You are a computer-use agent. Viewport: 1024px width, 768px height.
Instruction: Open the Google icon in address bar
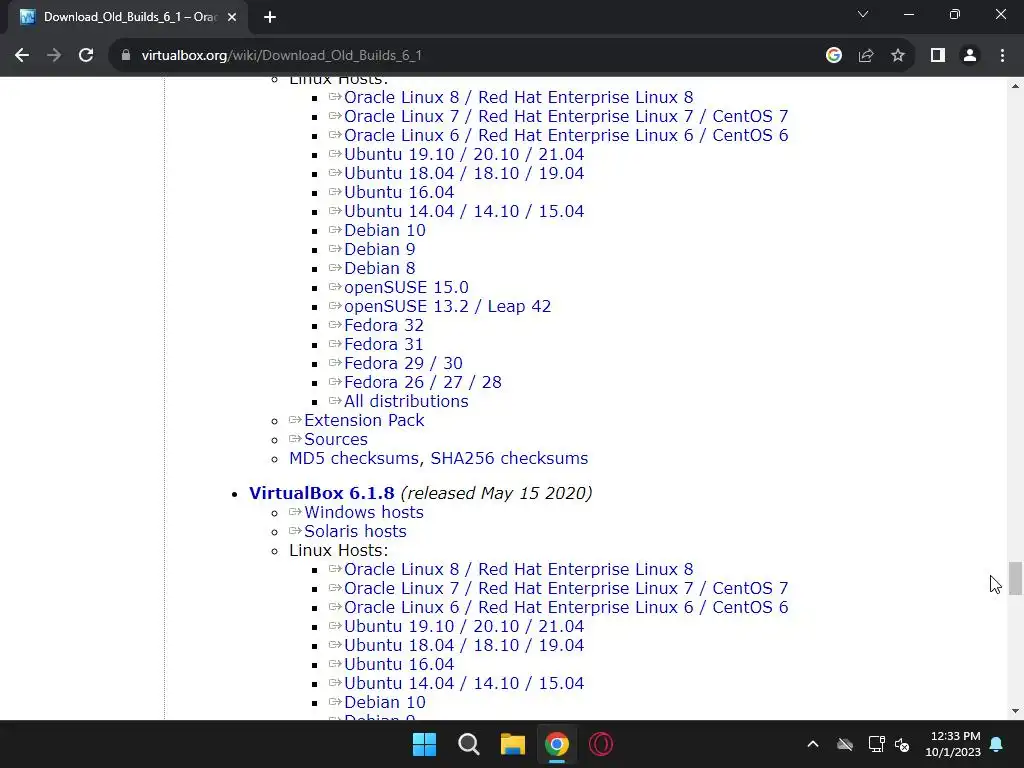833,56
